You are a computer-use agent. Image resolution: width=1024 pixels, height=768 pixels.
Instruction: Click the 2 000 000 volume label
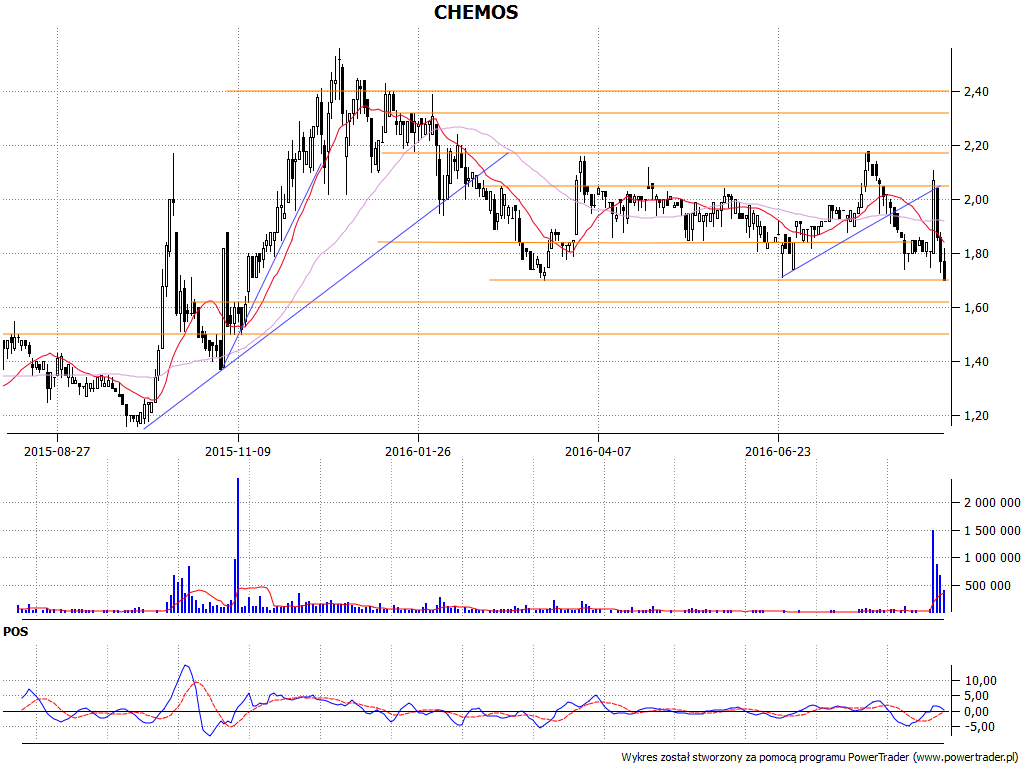pos(991,502)
